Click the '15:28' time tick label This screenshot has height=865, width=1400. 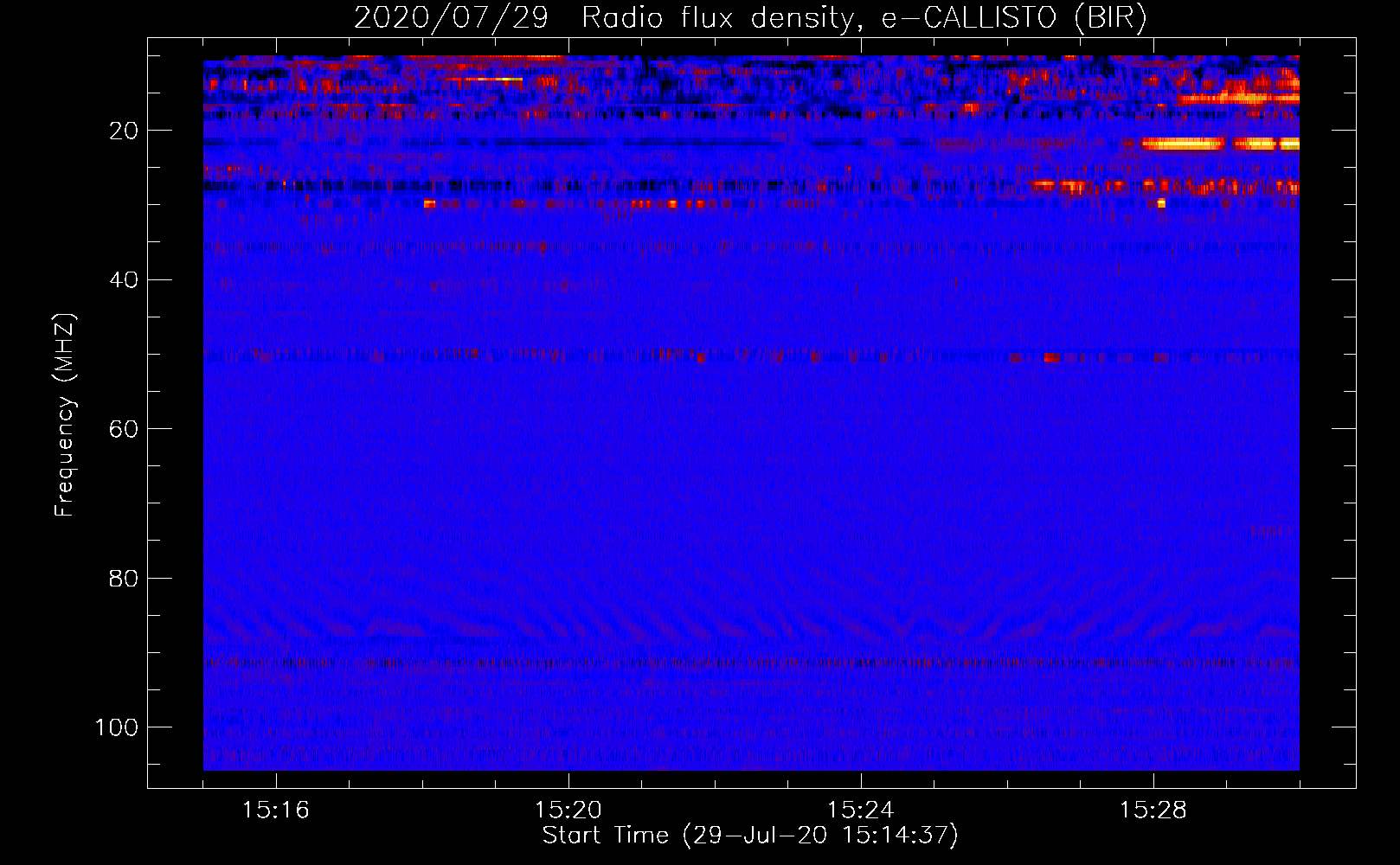click(1153, 811)
